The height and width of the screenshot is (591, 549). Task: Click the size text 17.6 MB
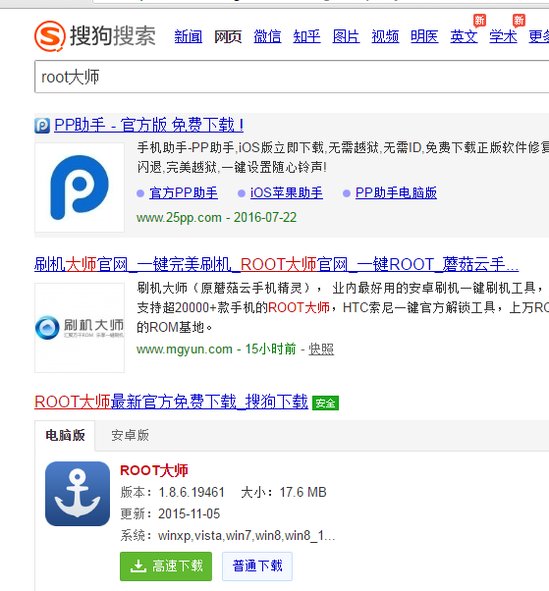[x=303, y=492]
